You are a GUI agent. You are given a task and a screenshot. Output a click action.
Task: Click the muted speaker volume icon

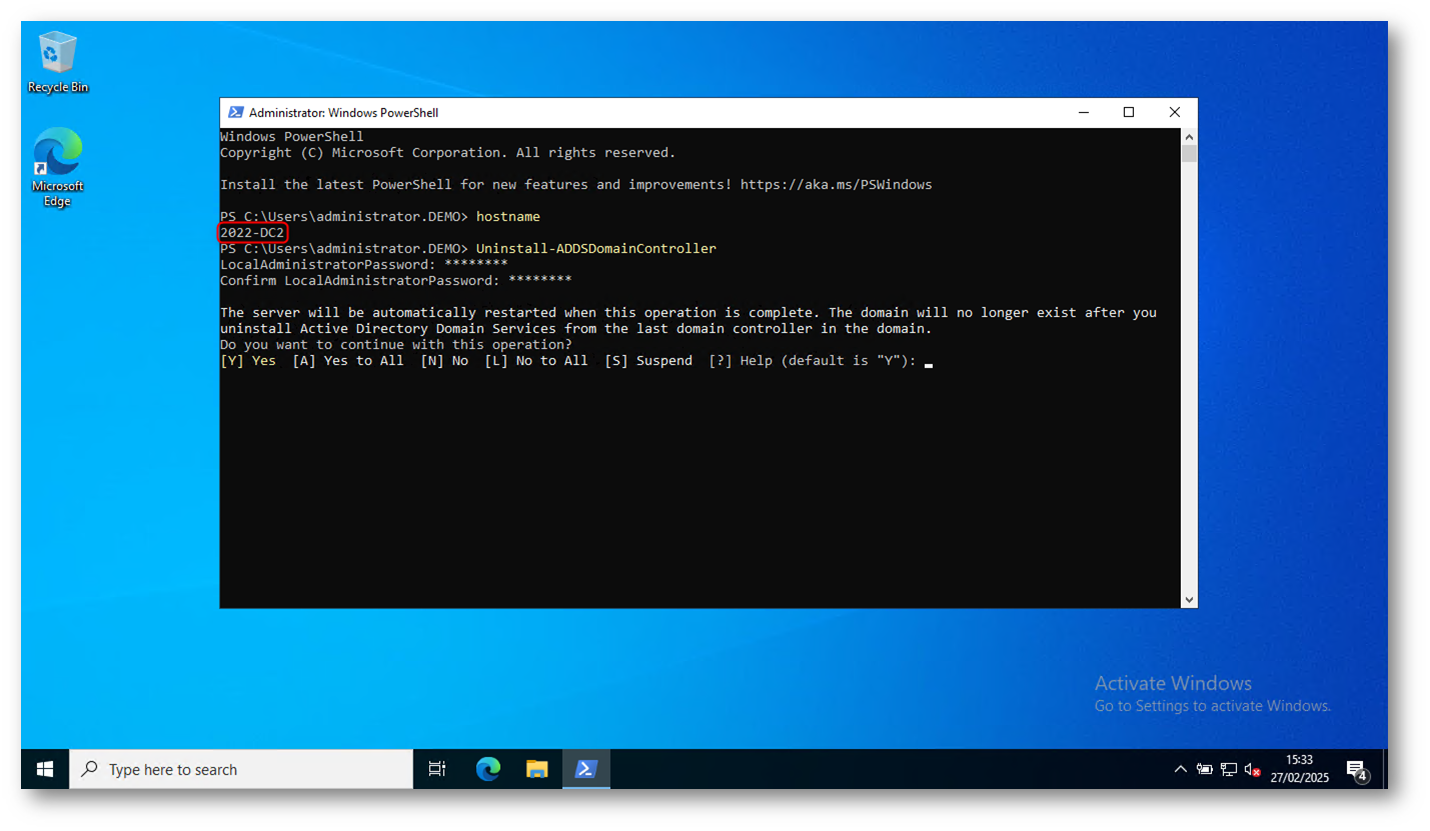click(1252, 769)
